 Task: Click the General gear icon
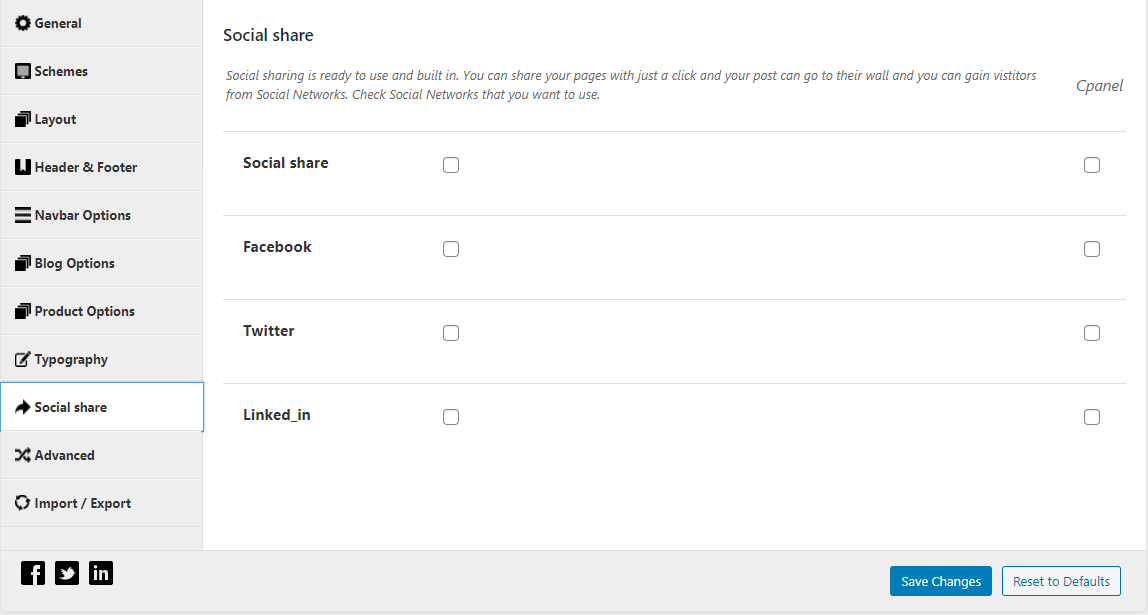click(23, 23)
